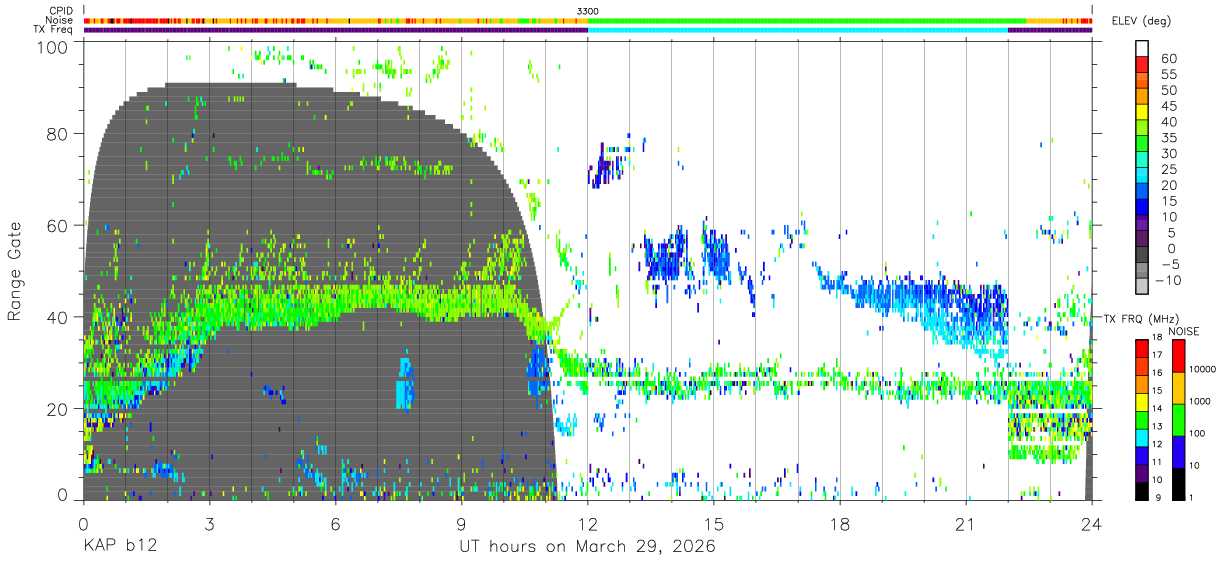
Task: Click the 3 tick on UT hours axis
Action: tap(209, 524)
